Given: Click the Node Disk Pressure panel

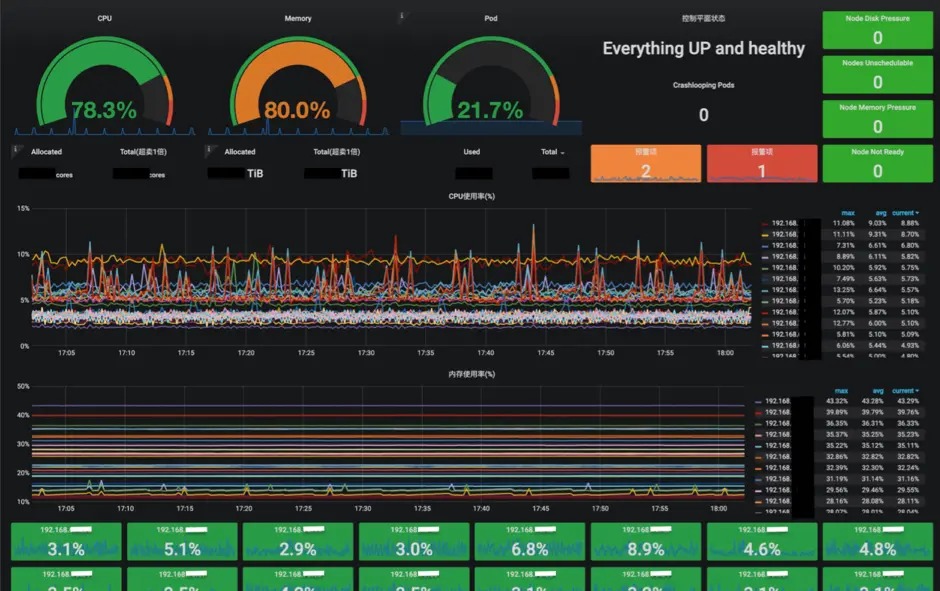Looking at the screenshot, I should coord(878,30).
